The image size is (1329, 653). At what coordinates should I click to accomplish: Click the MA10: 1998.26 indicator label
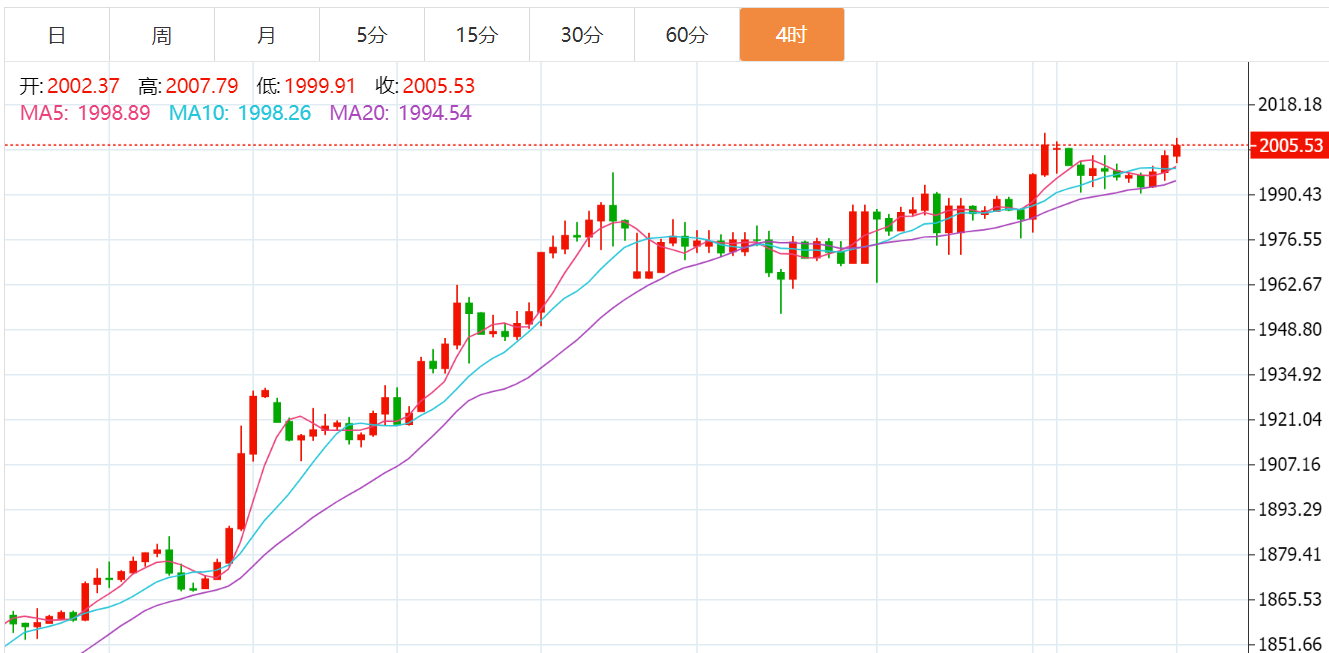(x=240, y=113)
